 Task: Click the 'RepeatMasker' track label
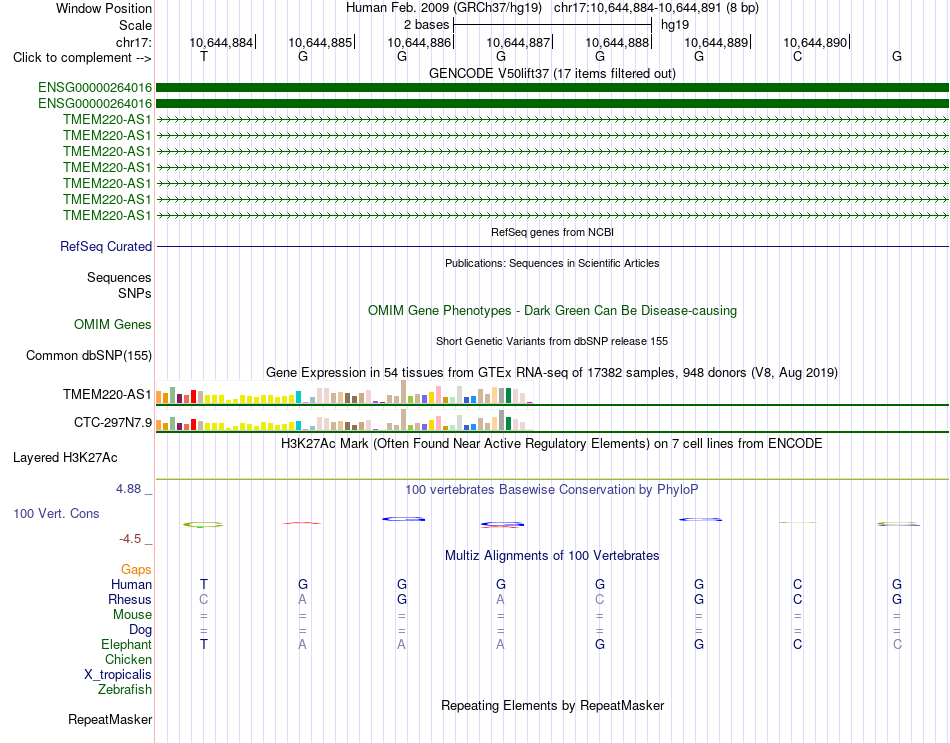point(110,719)
